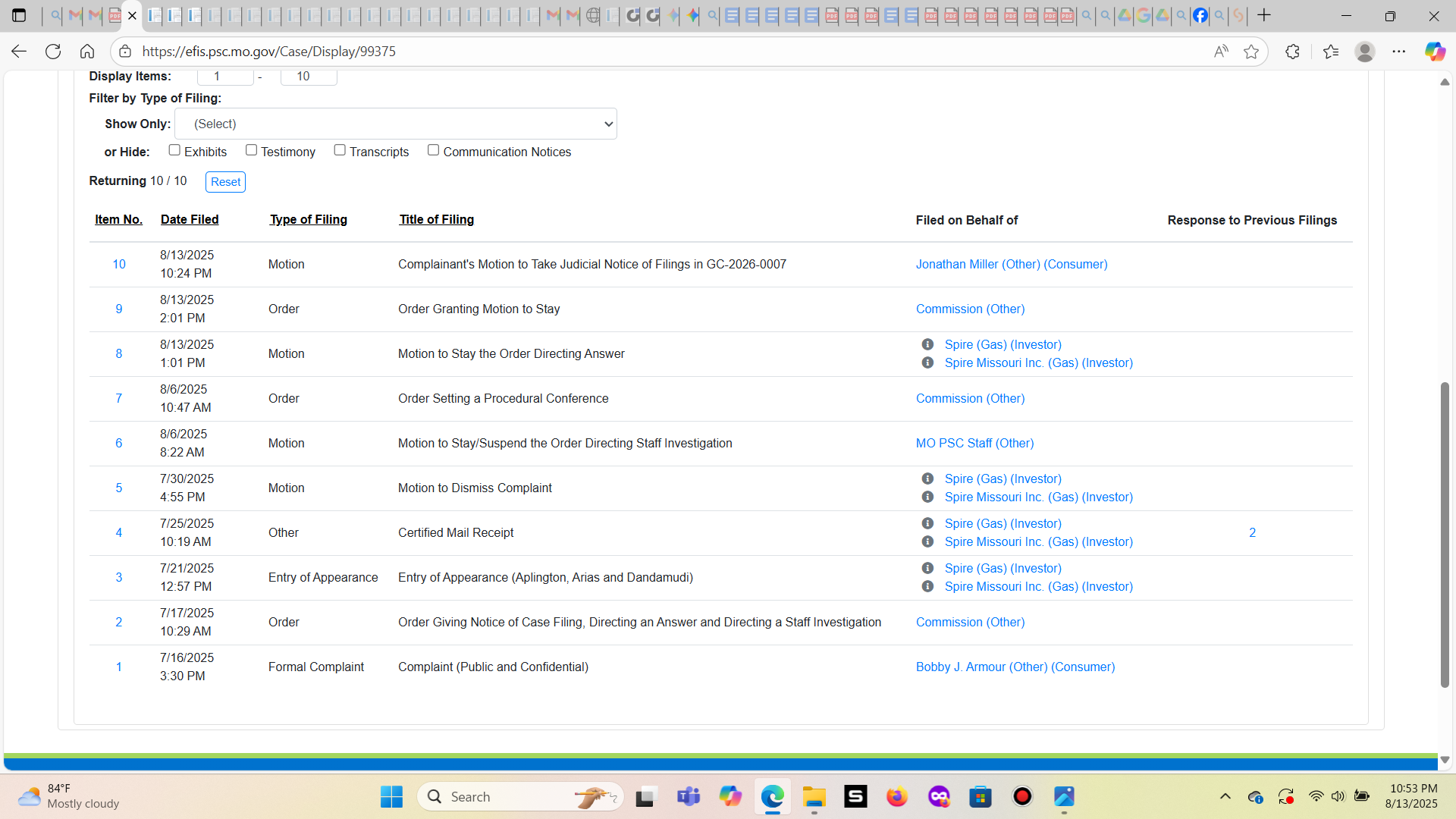The image size is (1456, 819).
Task: Show info for Spire (Gas) in item 8
Action: (927, 344)
